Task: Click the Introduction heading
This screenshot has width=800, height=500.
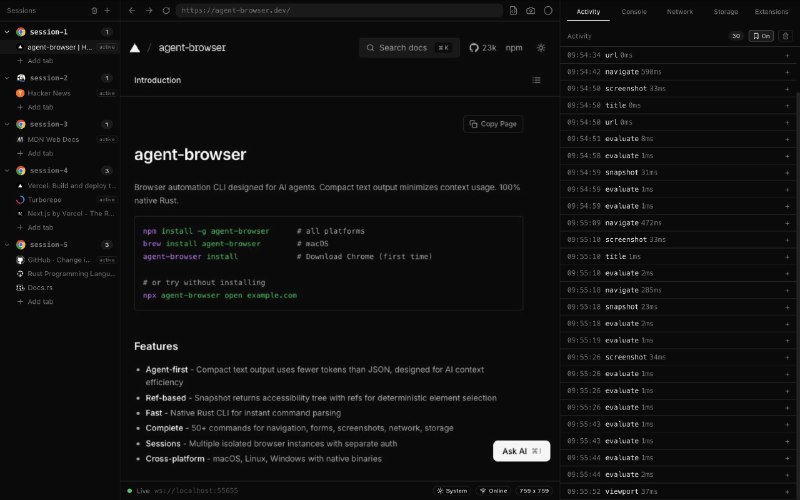Action: pos(157,80)
